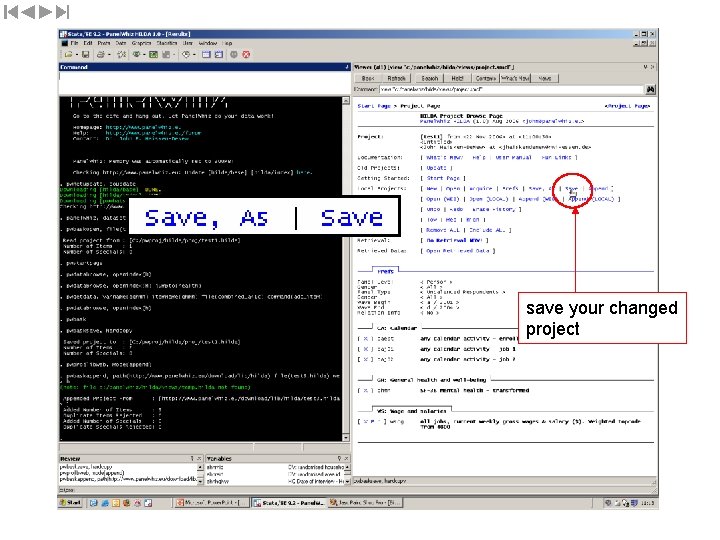Screen dimensions: 720x540
Task: Click the Data Editor toolbar icon
Action: (x=206, y=55)
